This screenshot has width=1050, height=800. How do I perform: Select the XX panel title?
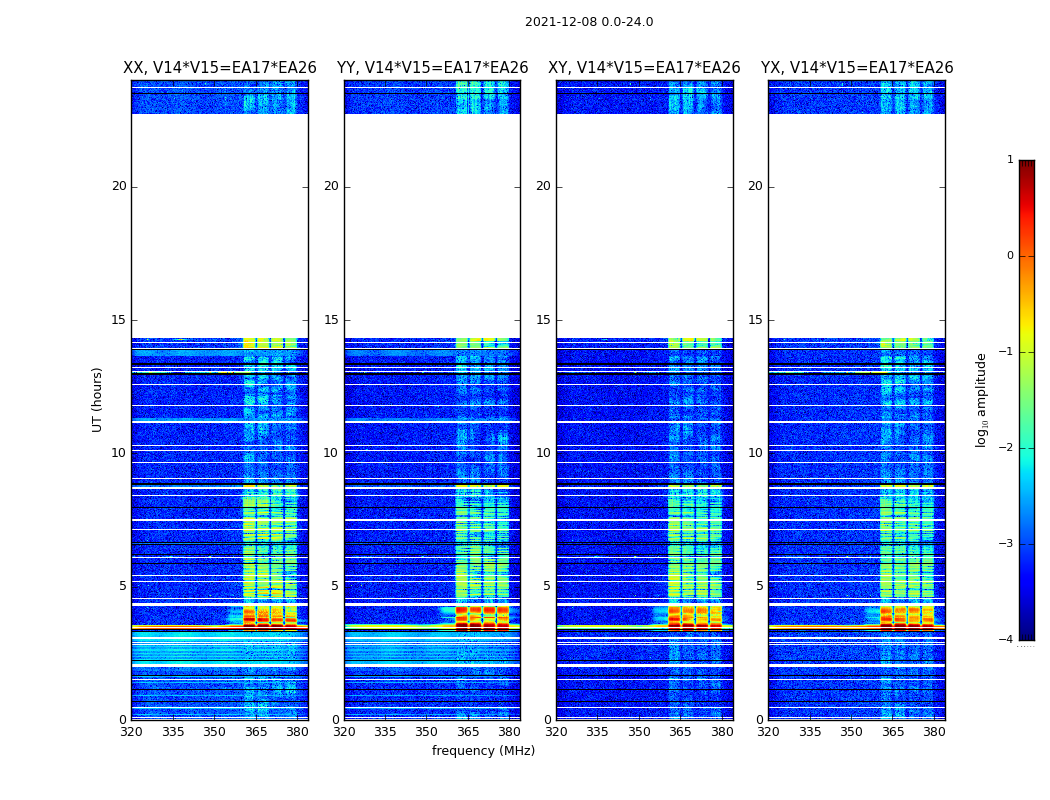point(219,68)
